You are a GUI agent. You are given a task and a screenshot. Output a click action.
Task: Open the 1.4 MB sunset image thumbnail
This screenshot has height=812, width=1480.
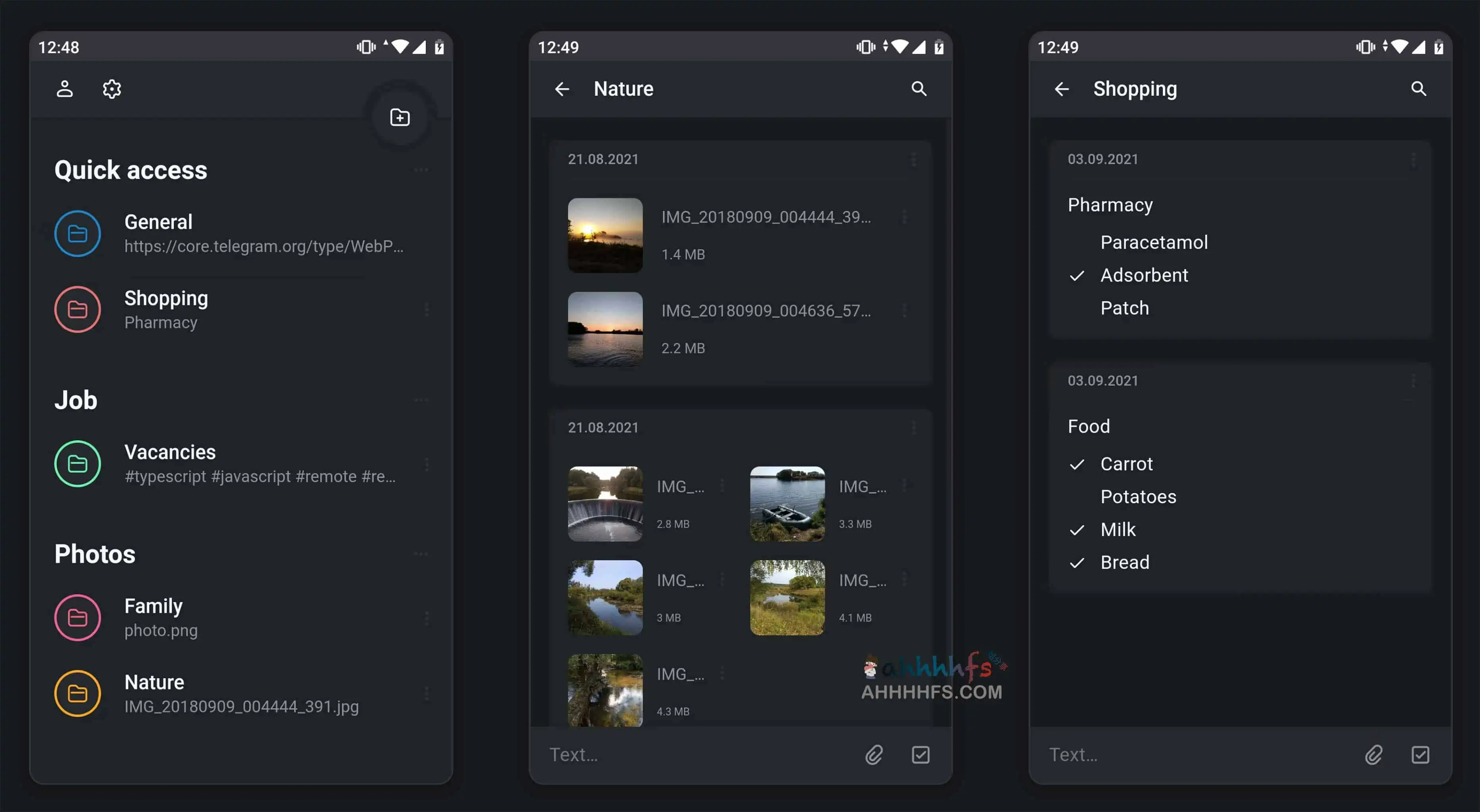click(605, 236)
